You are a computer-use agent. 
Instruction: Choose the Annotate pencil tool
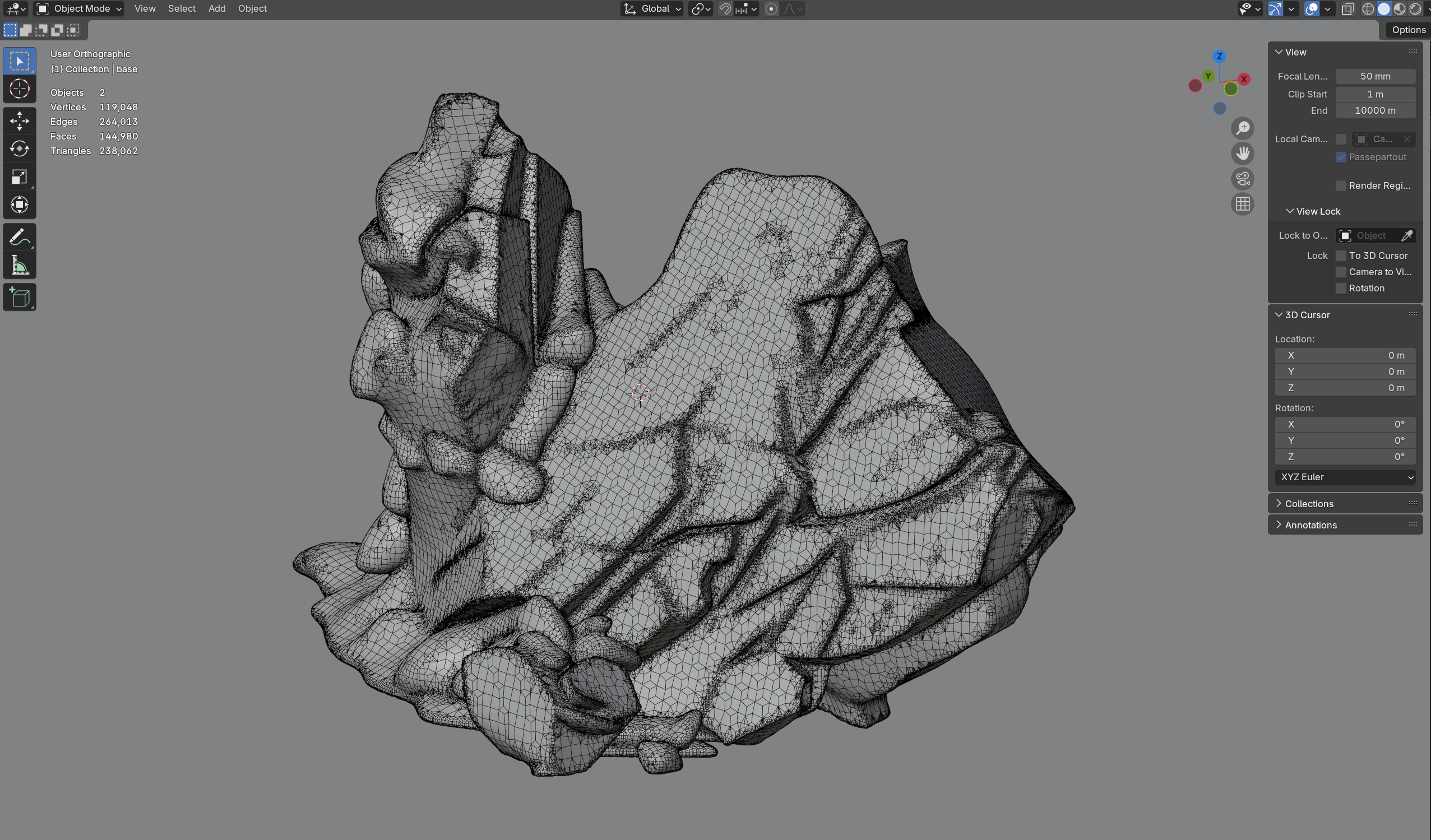(x=19, y=237)
